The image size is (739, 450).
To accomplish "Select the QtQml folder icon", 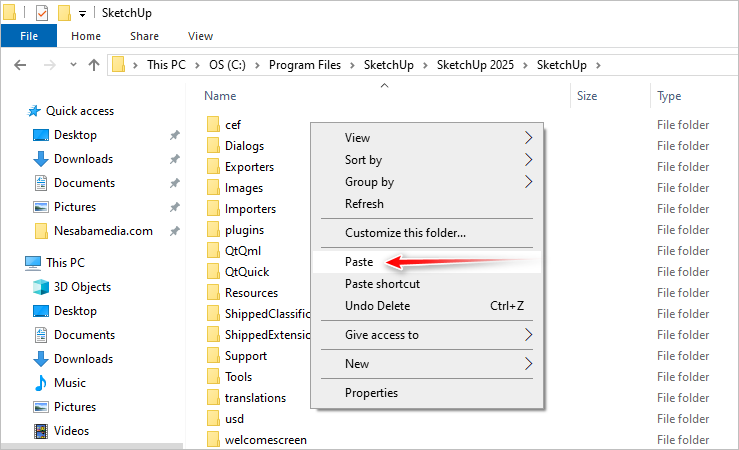I will (x=213, y=250).
